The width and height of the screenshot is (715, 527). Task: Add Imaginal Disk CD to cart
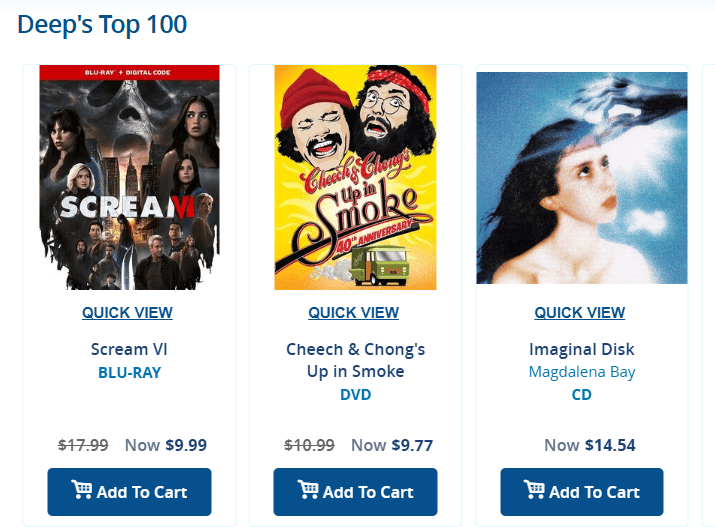pos(581,492)
